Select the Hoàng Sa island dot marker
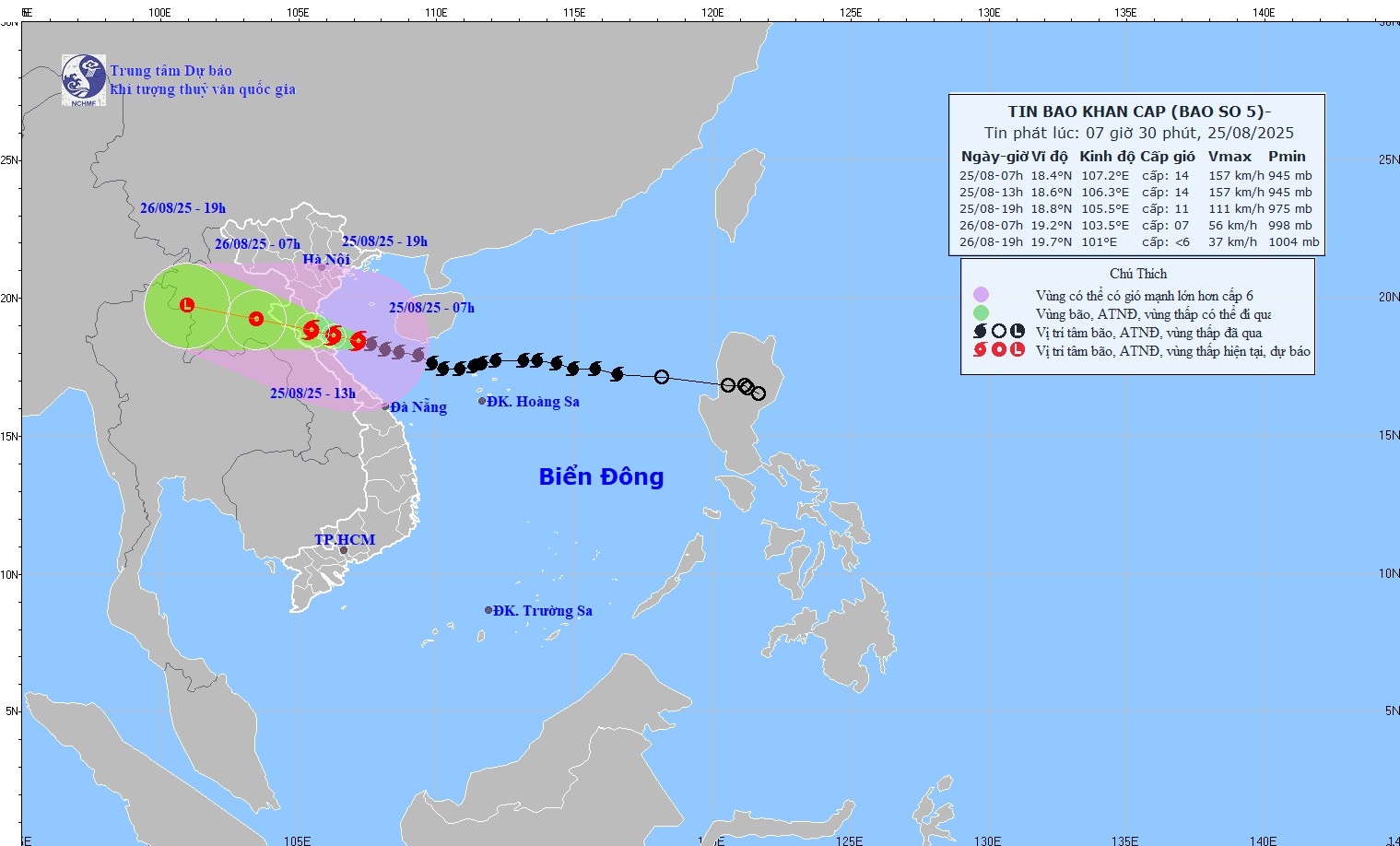Viewport: 1400px width, 846px height. coord(482,401)
